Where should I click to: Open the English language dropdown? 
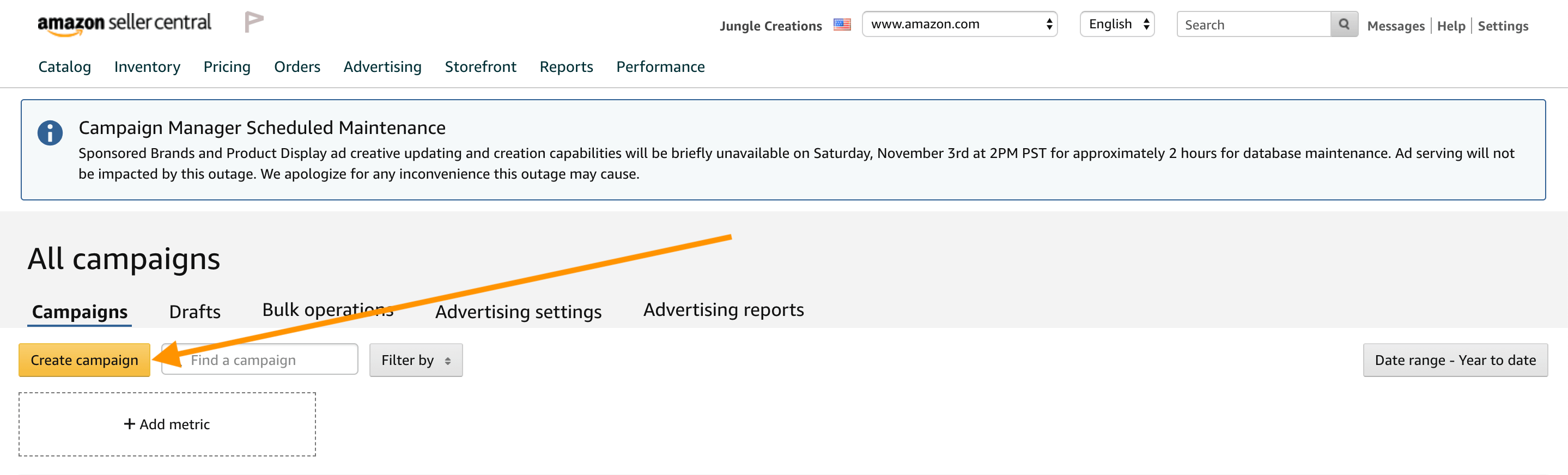tap(1116, 25)
